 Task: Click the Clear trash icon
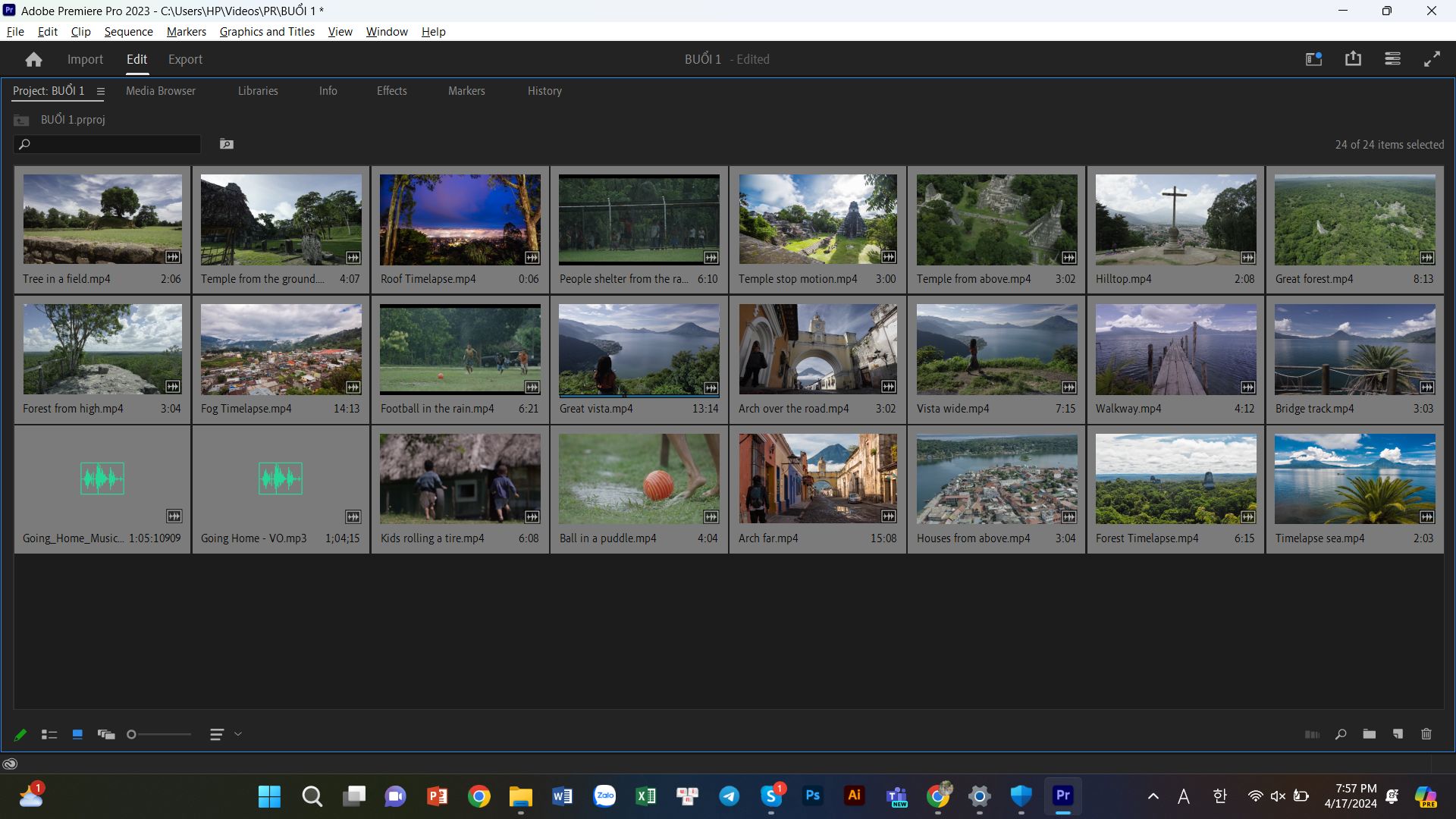point(1426,734)
